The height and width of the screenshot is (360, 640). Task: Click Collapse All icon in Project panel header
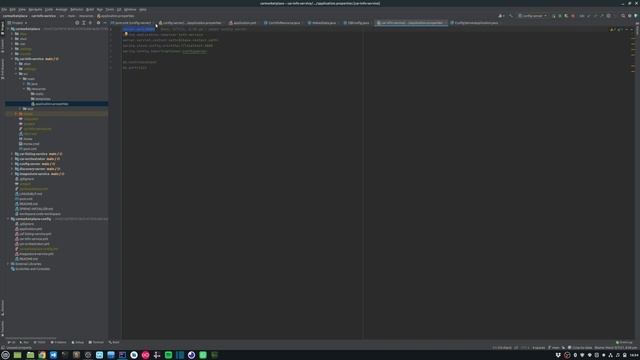[x=91, y=23]
